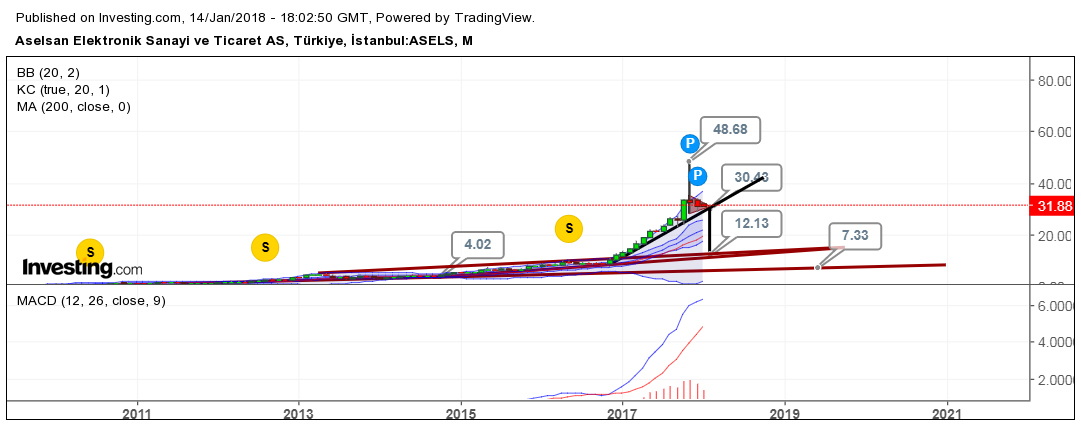Click the Published on Investing.com header line
1081x424 pixels.
coord(274,17)
